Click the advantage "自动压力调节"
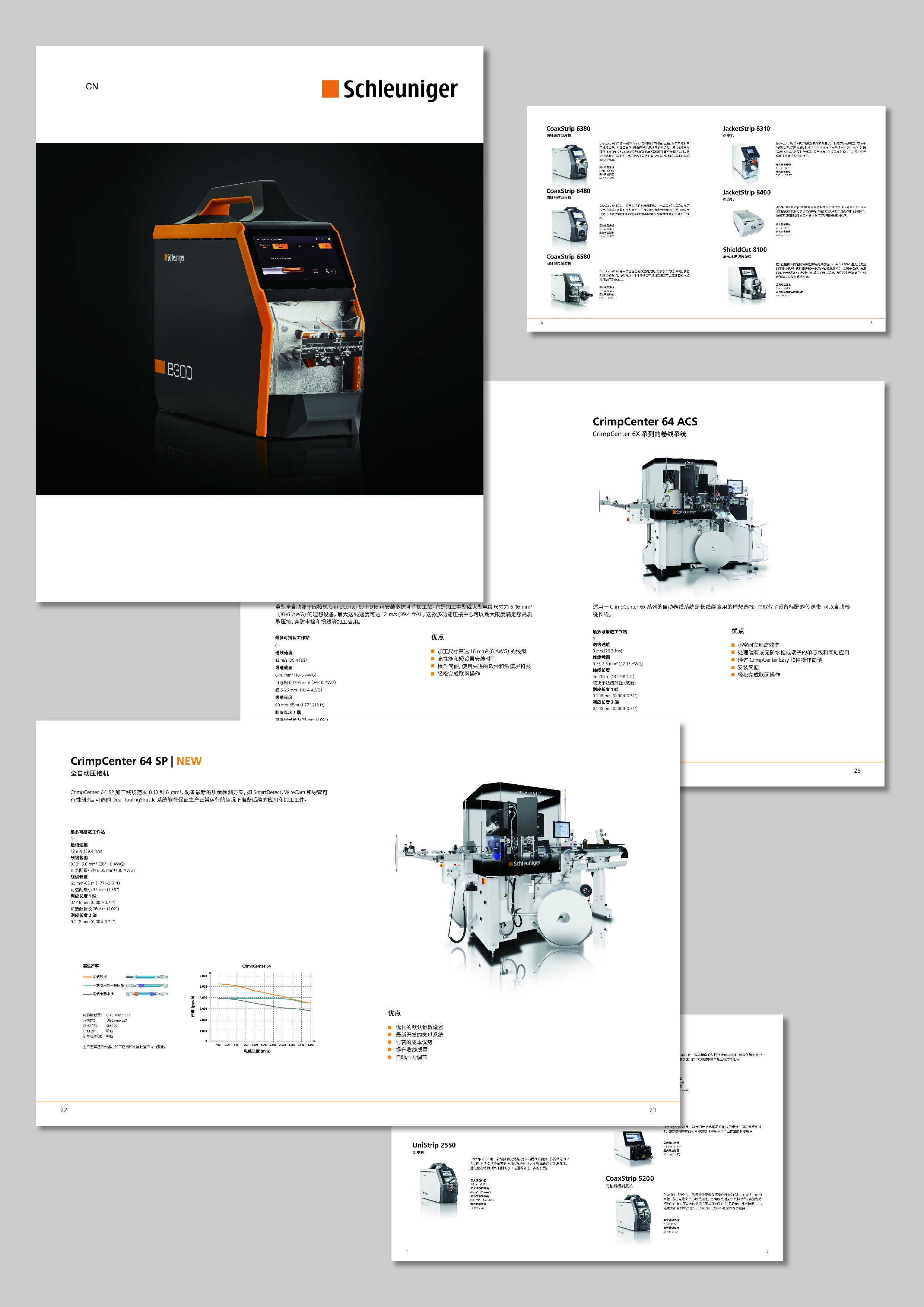This screenshot has width=924, height=1307. (x=412, y=1057)
